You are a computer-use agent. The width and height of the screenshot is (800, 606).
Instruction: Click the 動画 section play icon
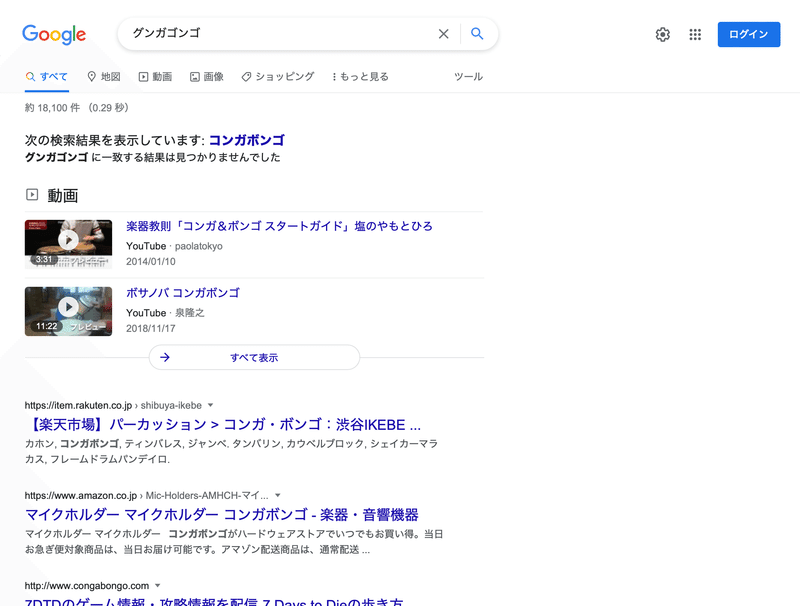point(32,194)
